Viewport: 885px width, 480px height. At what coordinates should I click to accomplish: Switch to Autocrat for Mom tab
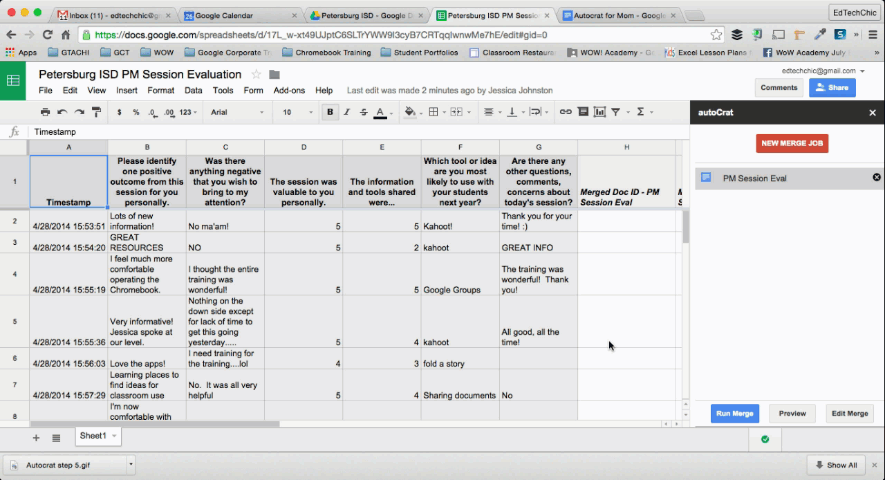pyautogui.click(x=619, y=15)
